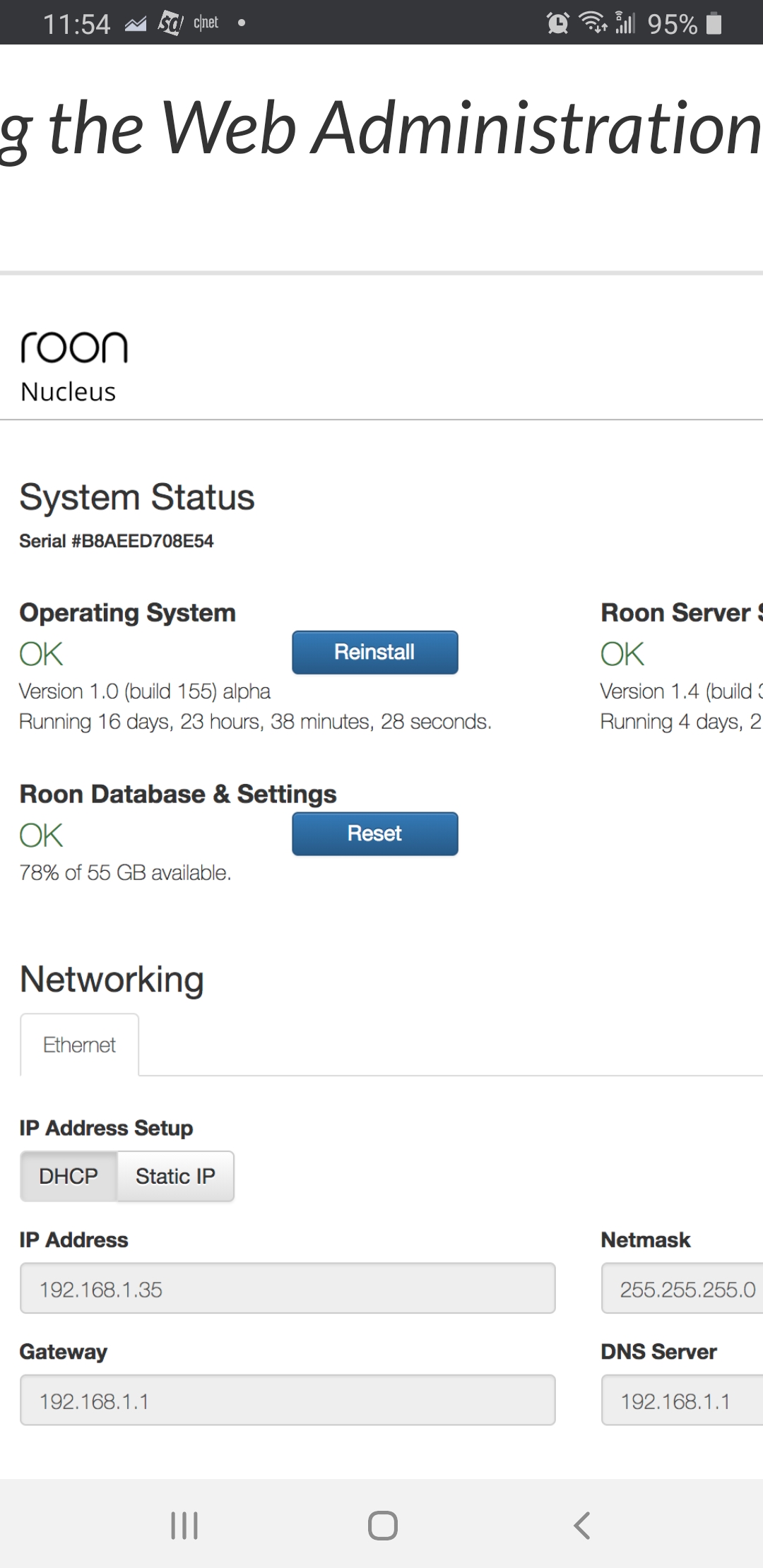Select the DHCP option
The image size is (763, 1568).
(x=69, y=1176)
